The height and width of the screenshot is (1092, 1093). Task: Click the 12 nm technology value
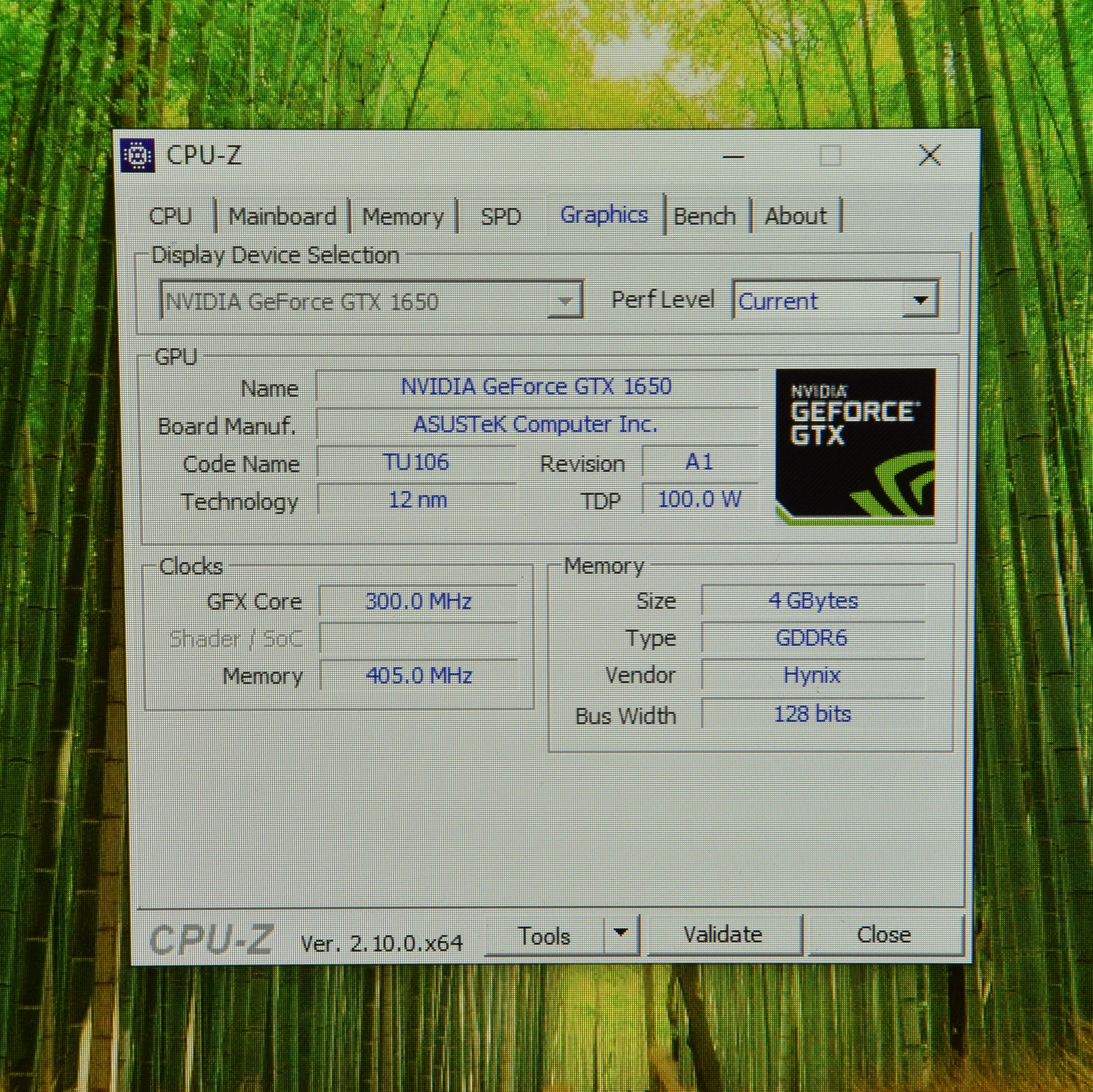[417, 500]
